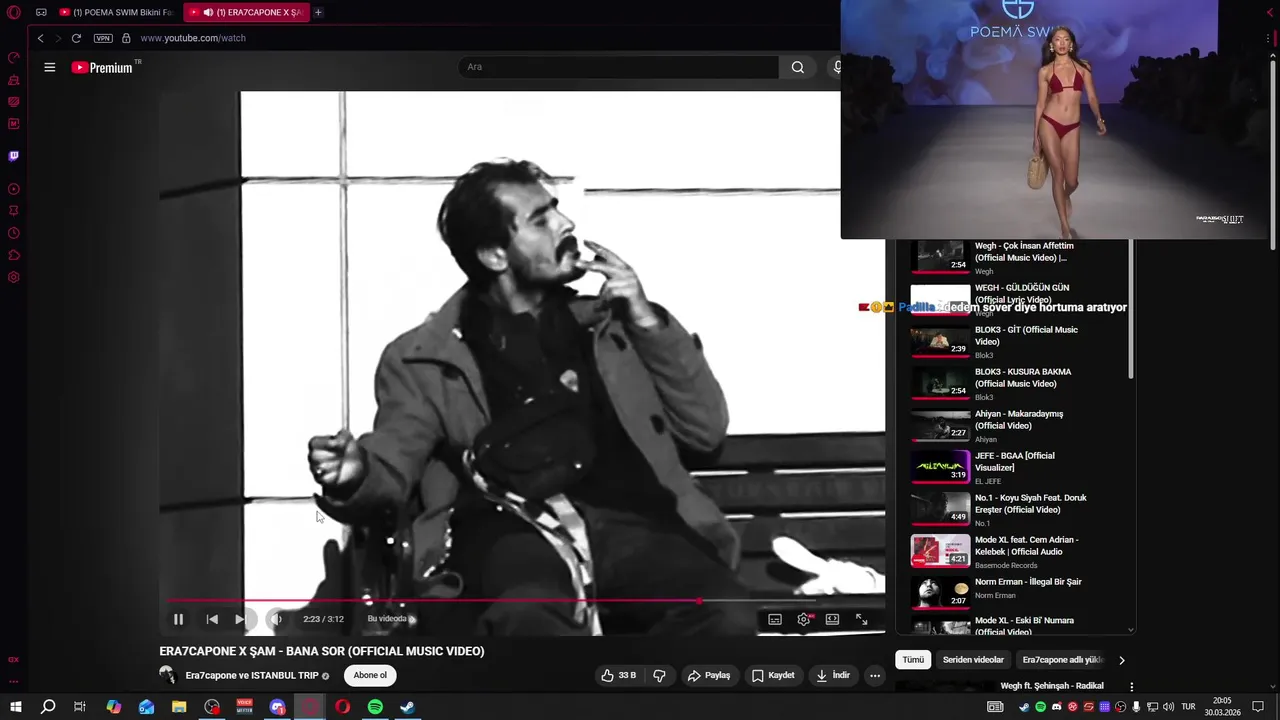
Task: Open the BLOK3 - GİT thumbnail
Action: tap(940, 341)
